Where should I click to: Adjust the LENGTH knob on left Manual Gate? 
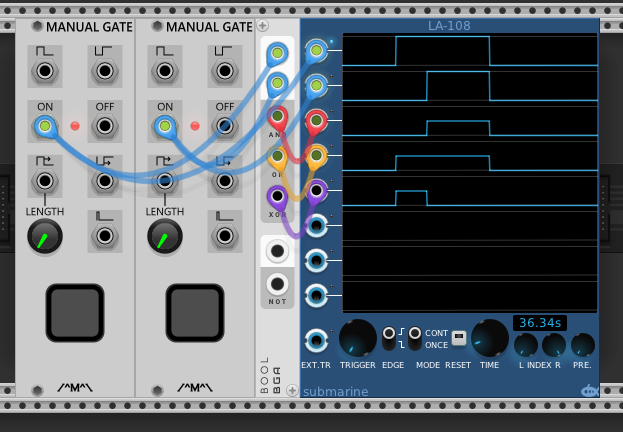click(x=45, y=236)
